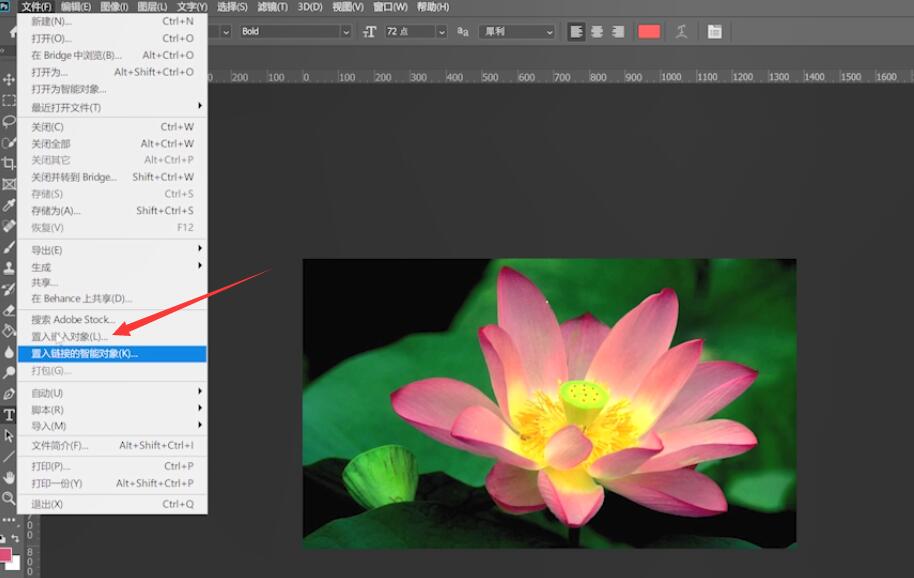Choose 存储为(A)... menu item
Image resolution: width=914 pixels, height=578 pixels.
point(112,210)
